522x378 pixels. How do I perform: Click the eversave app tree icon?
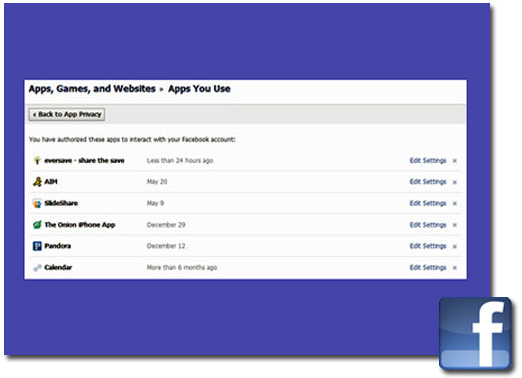(x=37, y=160)
